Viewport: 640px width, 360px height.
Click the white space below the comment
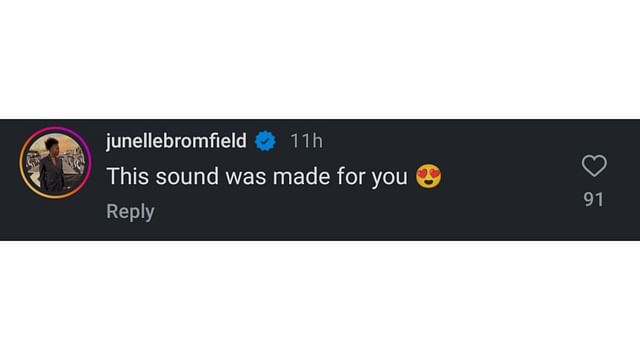(320, 300)
